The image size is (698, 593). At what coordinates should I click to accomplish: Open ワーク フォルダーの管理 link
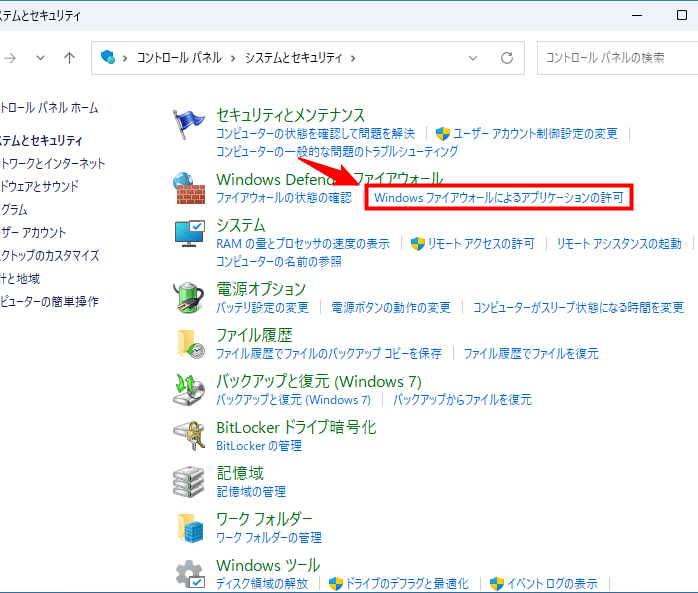pyautogui.click(x=269, y=538)
